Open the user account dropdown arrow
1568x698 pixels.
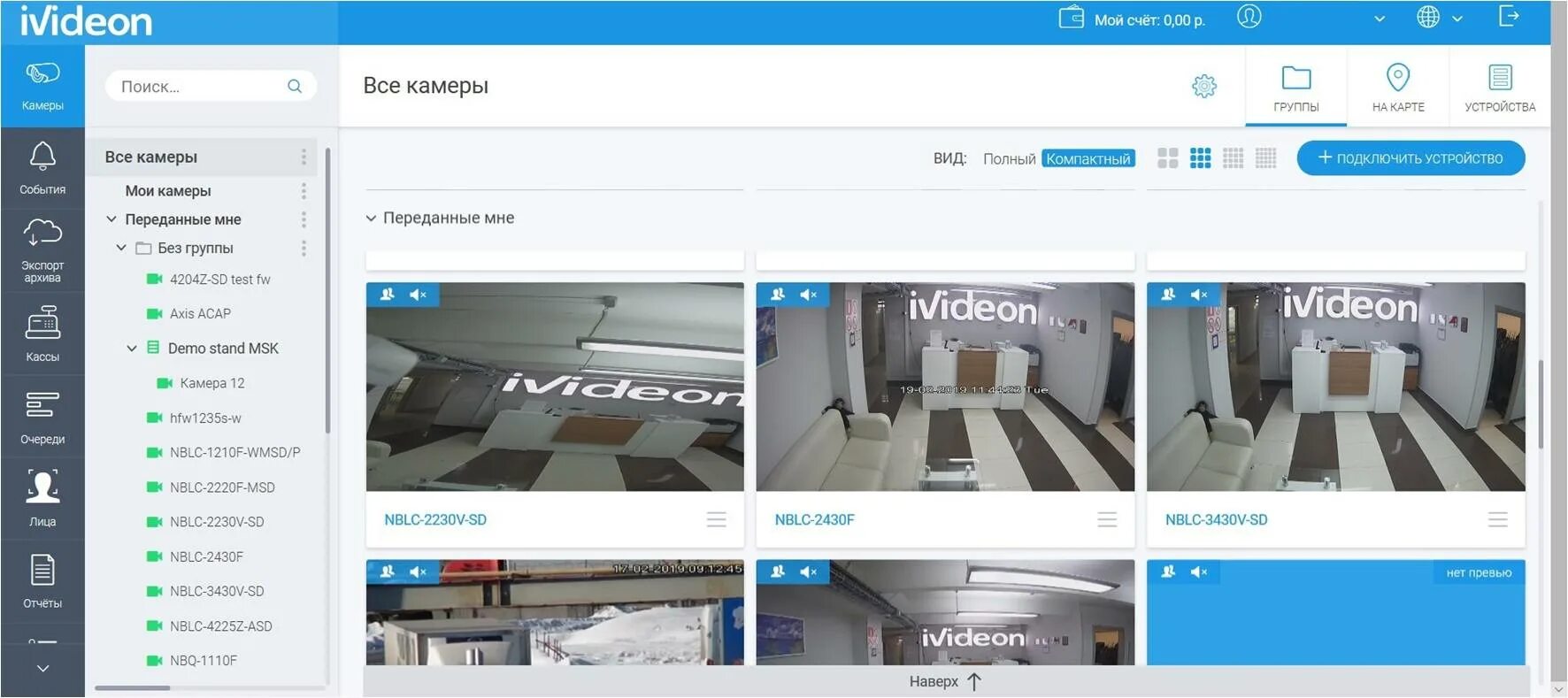click(x=1379, y=19)
